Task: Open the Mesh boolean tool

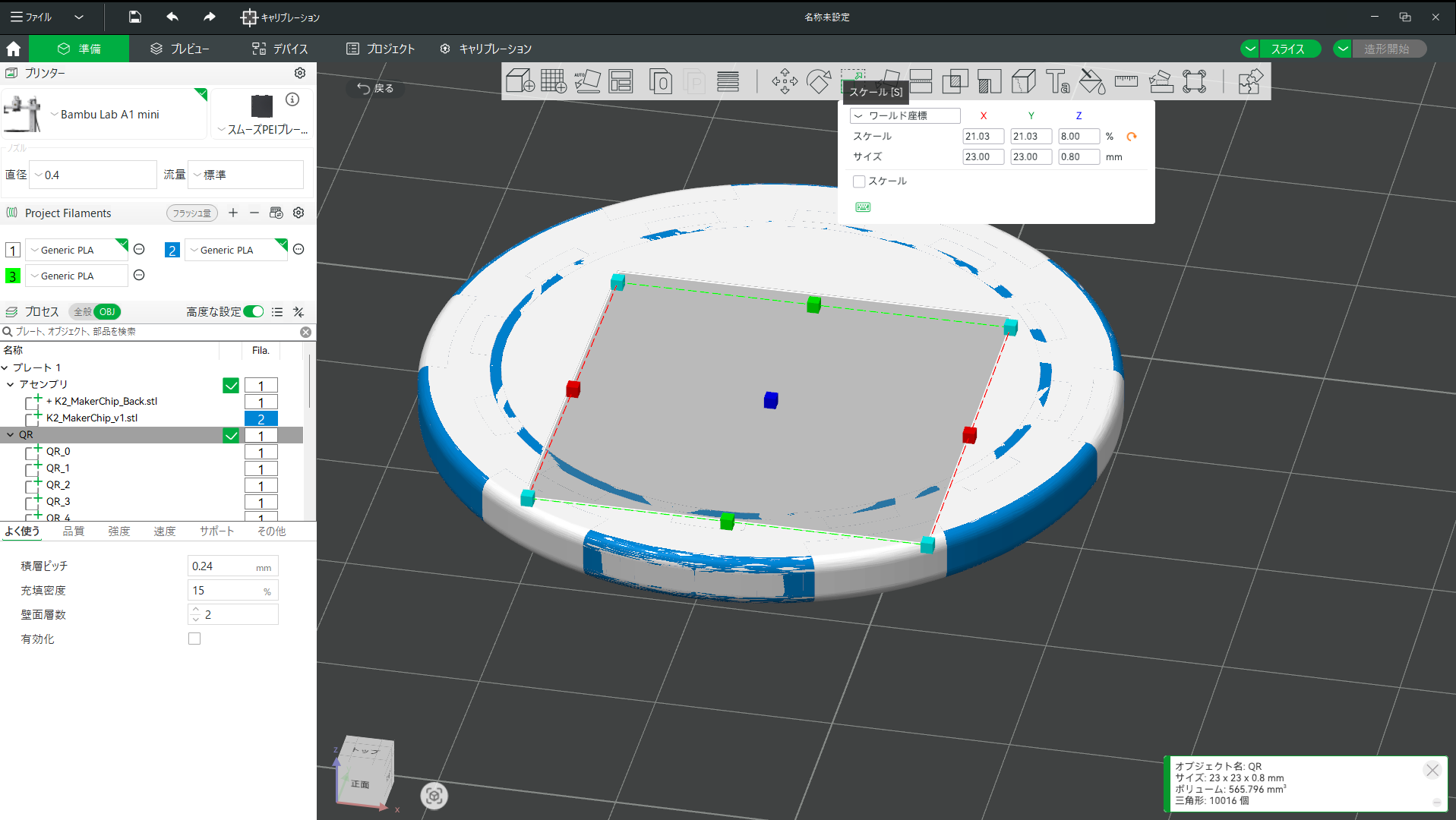Action: (x=955, y=81)
